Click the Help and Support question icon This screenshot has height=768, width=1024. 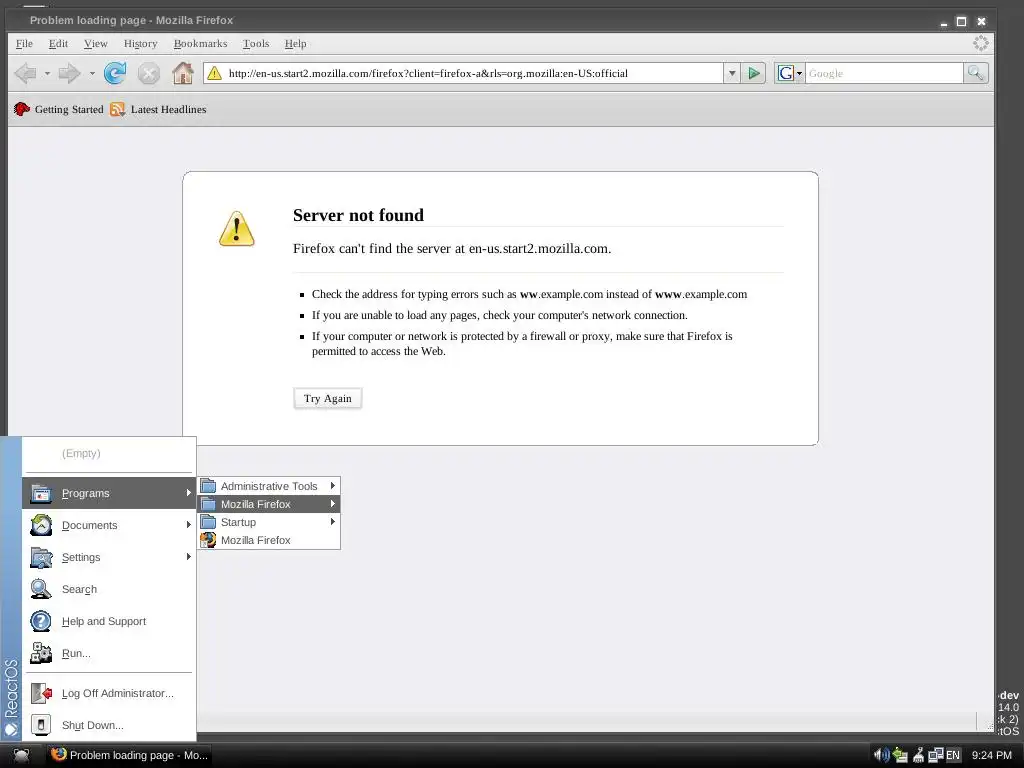point(40,621)
